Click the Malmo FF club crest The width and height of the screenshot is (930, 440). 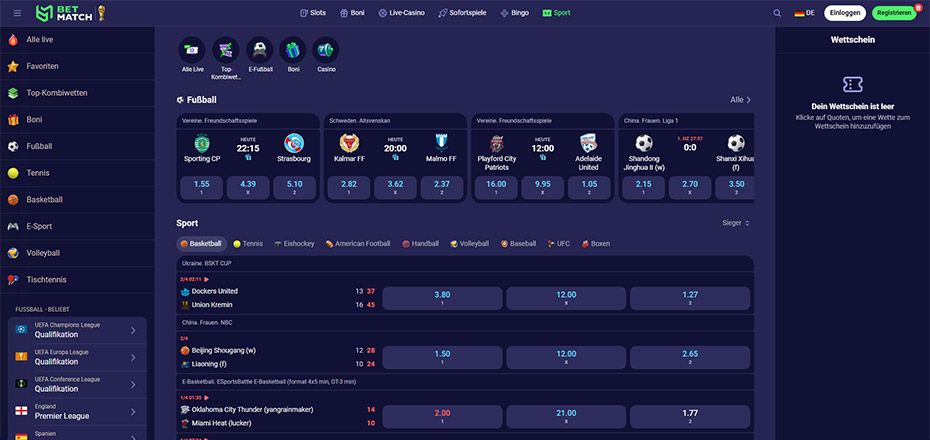[x=441, y=143]
